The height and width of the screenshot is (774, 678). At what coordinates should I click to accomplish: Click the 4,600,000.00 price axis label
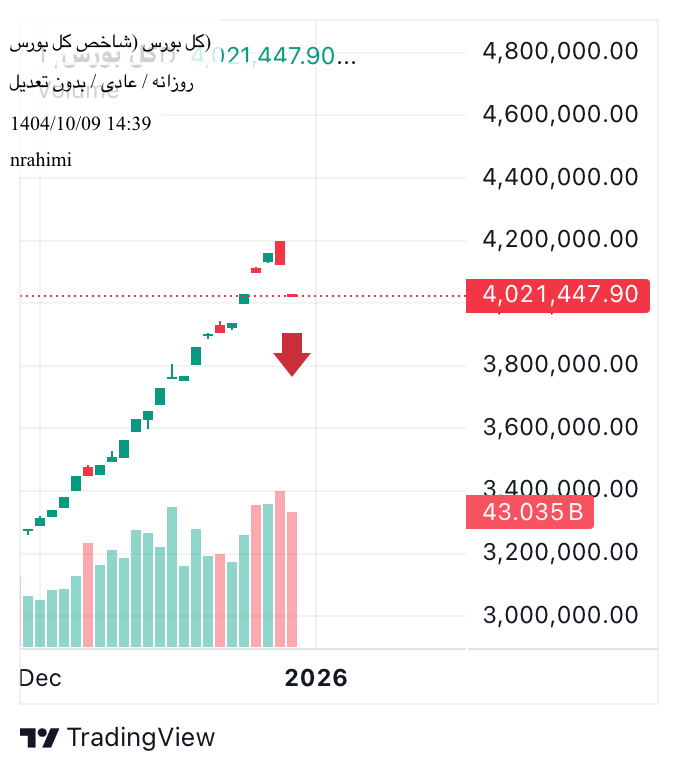click(560, 114)
